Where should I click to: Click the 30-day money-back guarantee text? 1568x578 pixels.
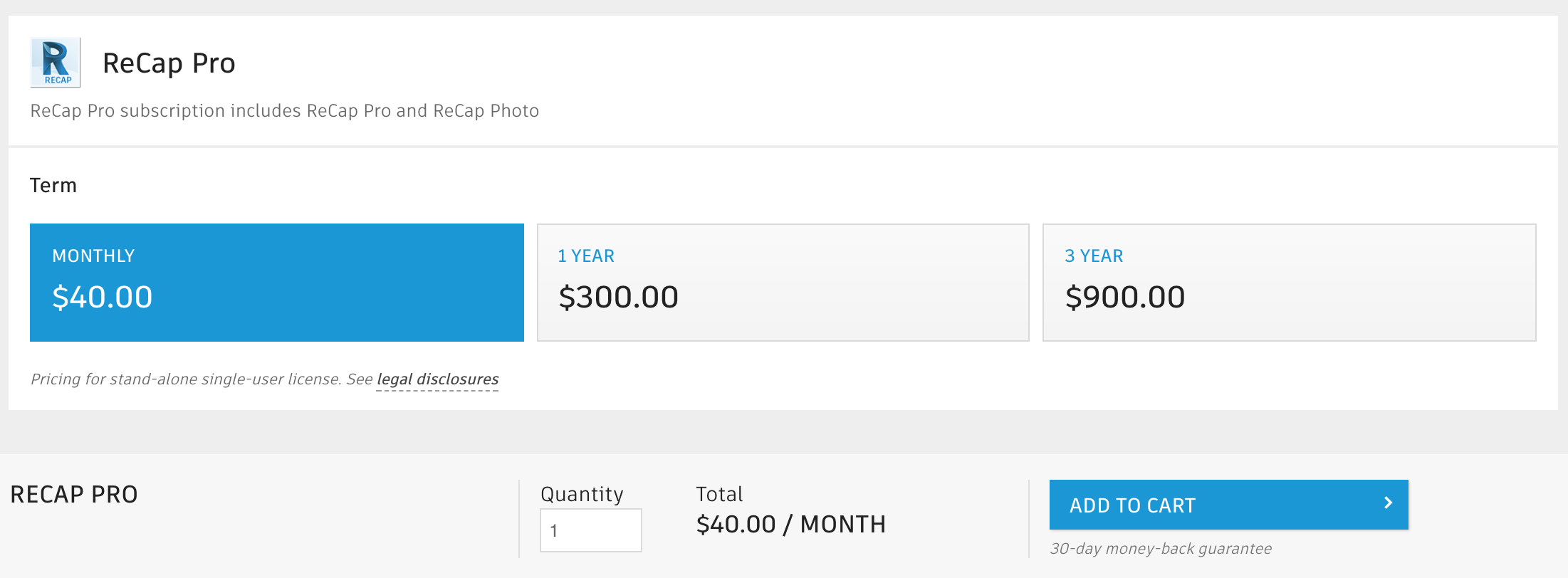coord(1161,549)
